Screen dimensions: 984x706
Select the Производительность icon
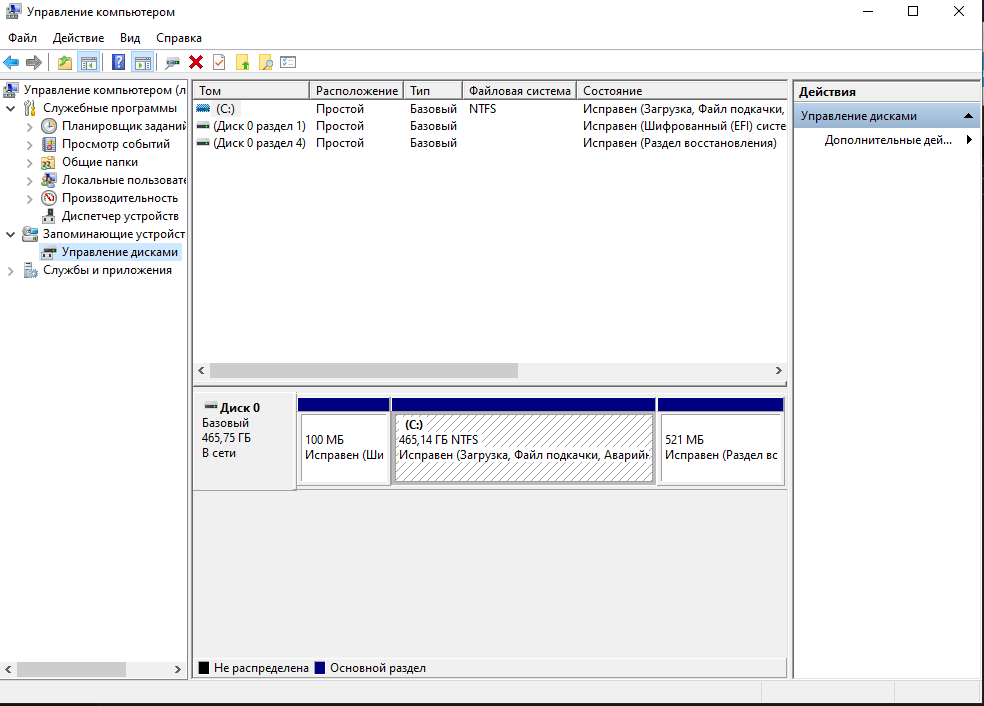point(48,198)
